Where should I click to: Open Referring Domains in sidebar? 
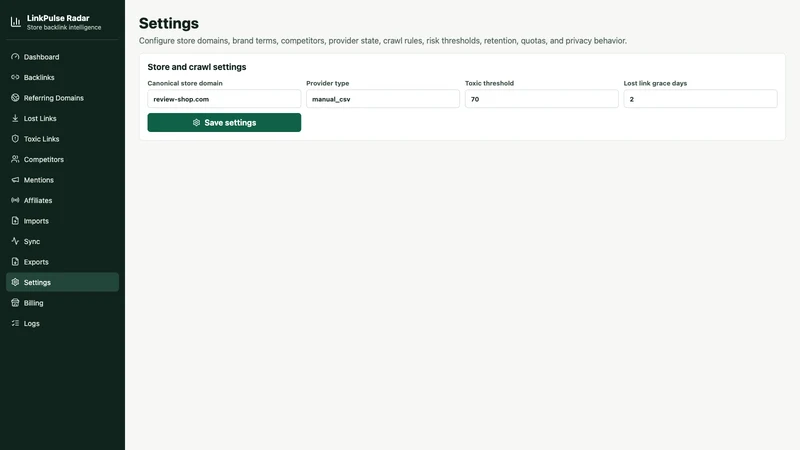point(62,97)
